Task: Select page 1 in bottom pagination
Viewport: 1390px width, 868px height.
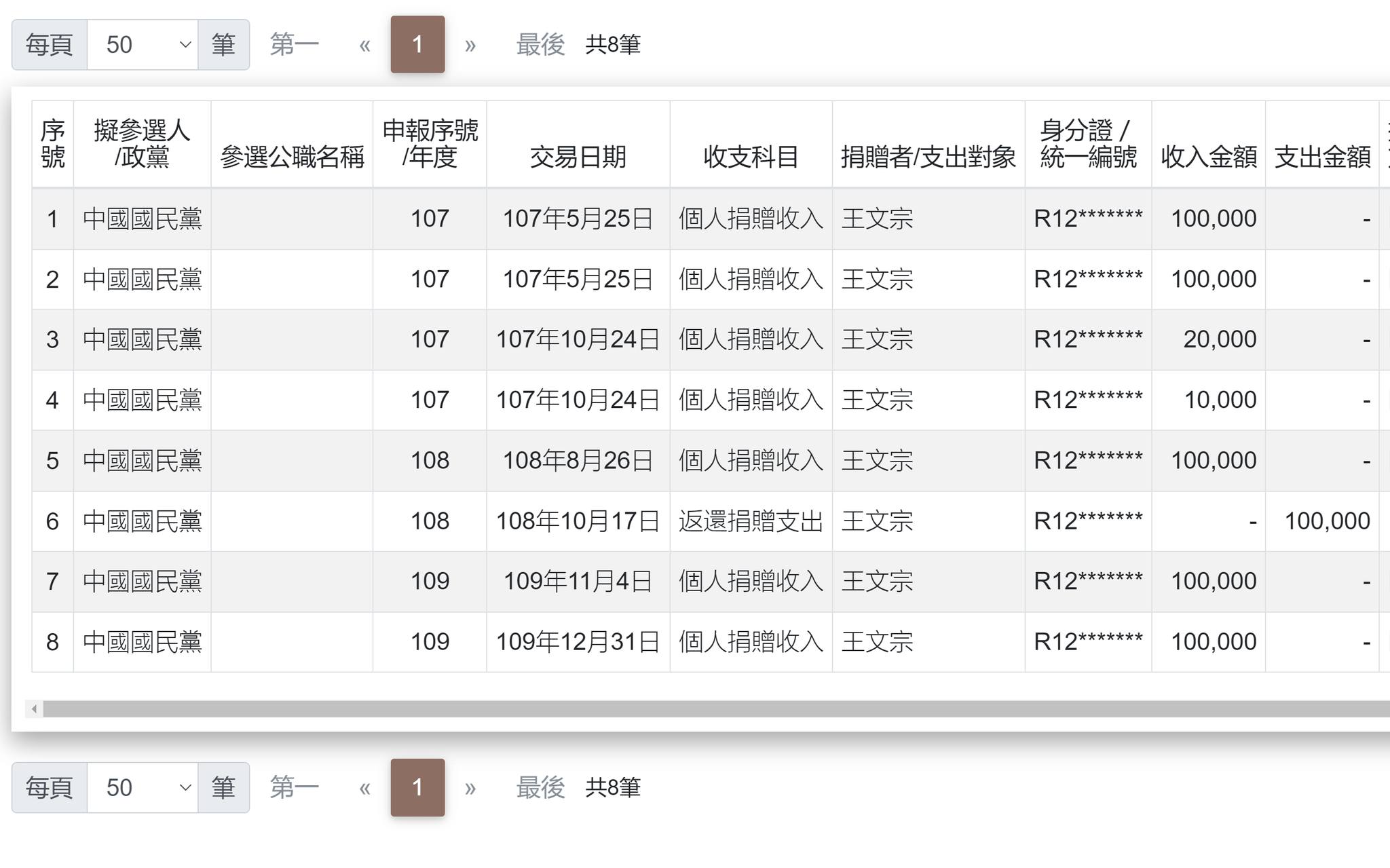Action: point(417,787)
